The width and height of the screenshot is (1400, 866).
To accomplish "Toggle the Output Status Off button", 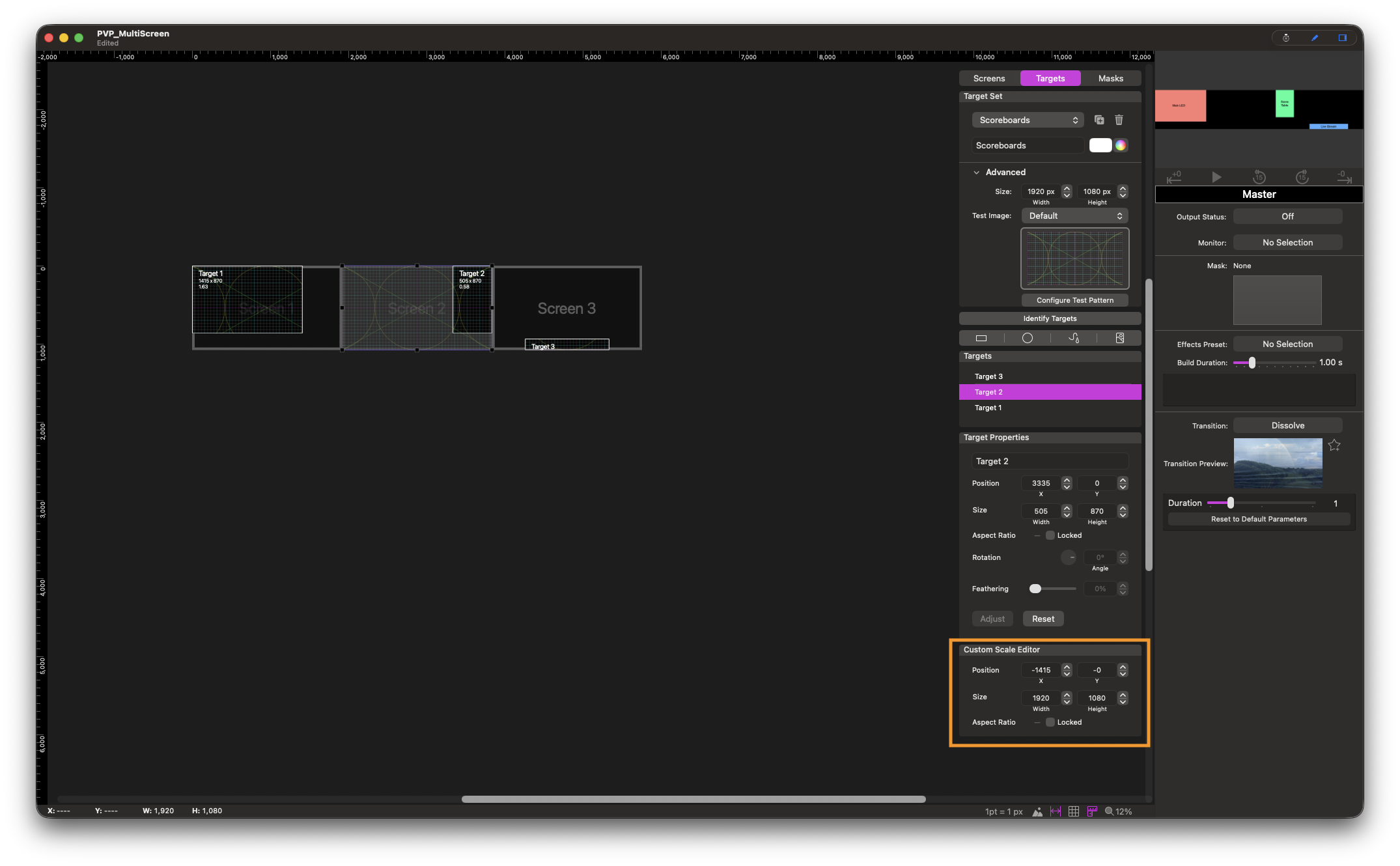I will click(1287, 216).
